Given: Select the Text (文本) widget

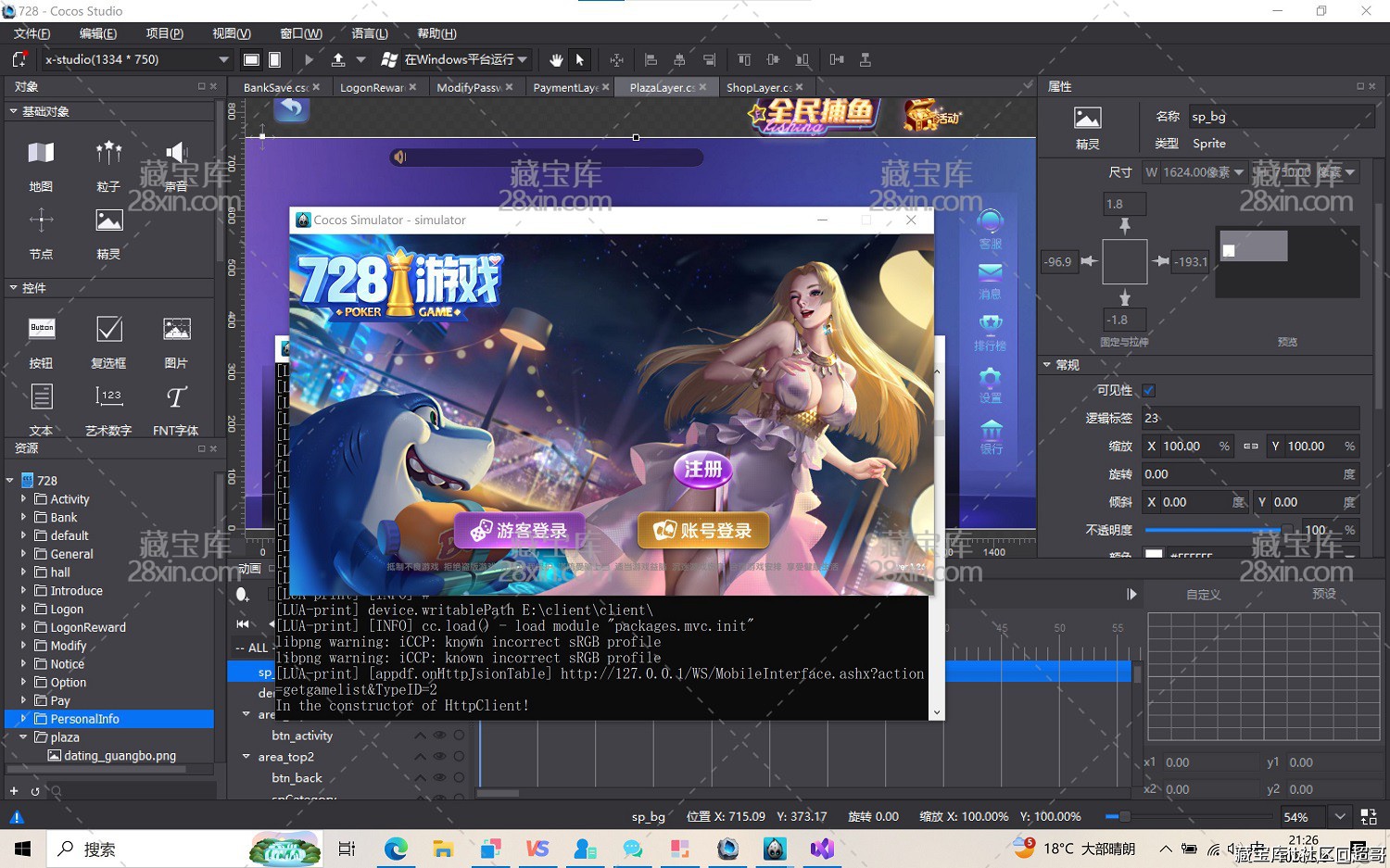Looking at the screenshot, I should (x=41, y=409).
